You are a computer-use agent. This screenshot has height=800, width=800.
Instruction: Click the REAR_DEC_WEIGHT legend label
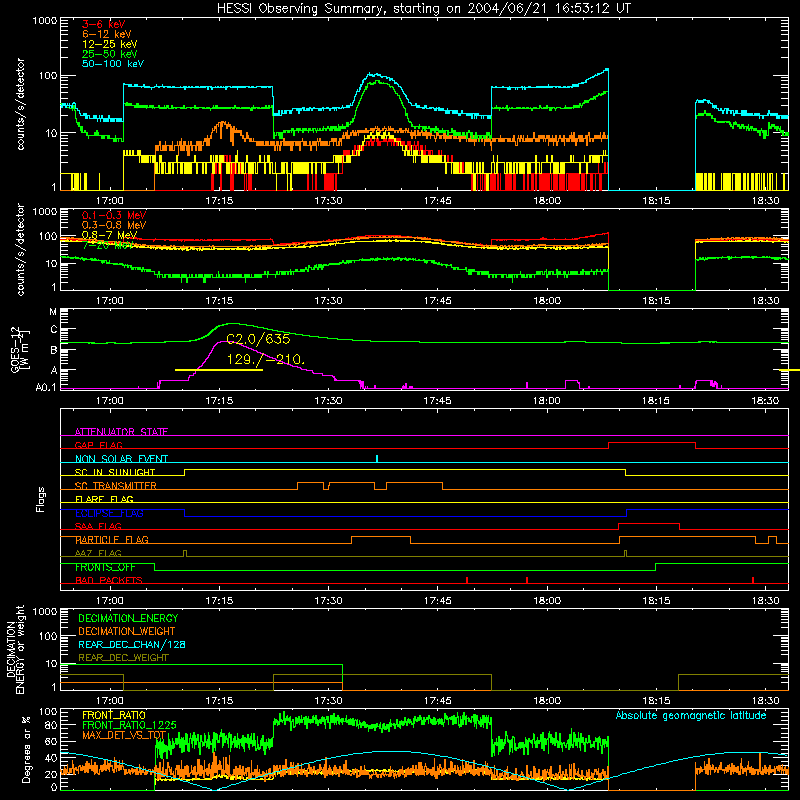click(123, 658)
